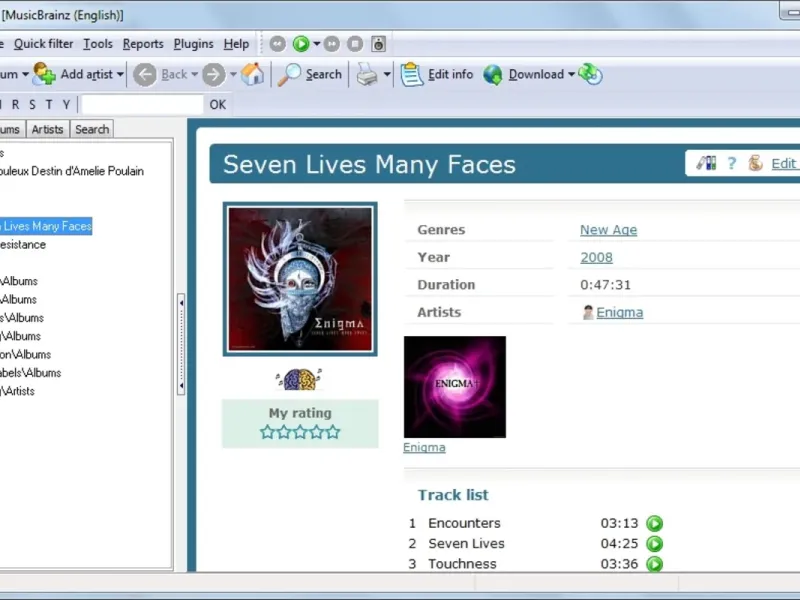This screenshot has height=600, width=800.
Task: Click the Enigma link under artist thumbnail
Action: [x=424, y=447]
